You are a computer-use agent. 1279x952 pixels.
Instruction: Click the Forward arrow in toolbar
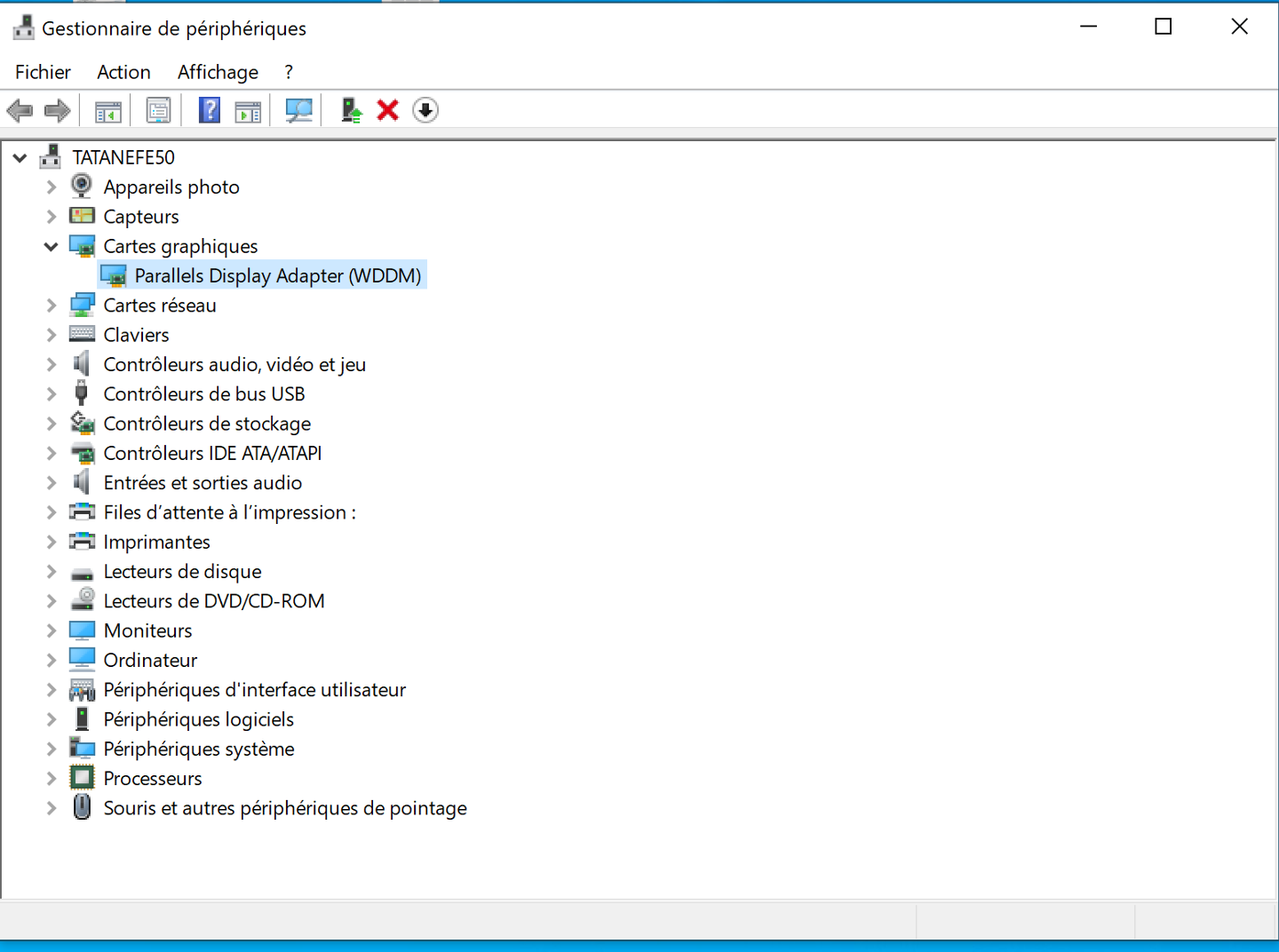click(x=58, y=111)
